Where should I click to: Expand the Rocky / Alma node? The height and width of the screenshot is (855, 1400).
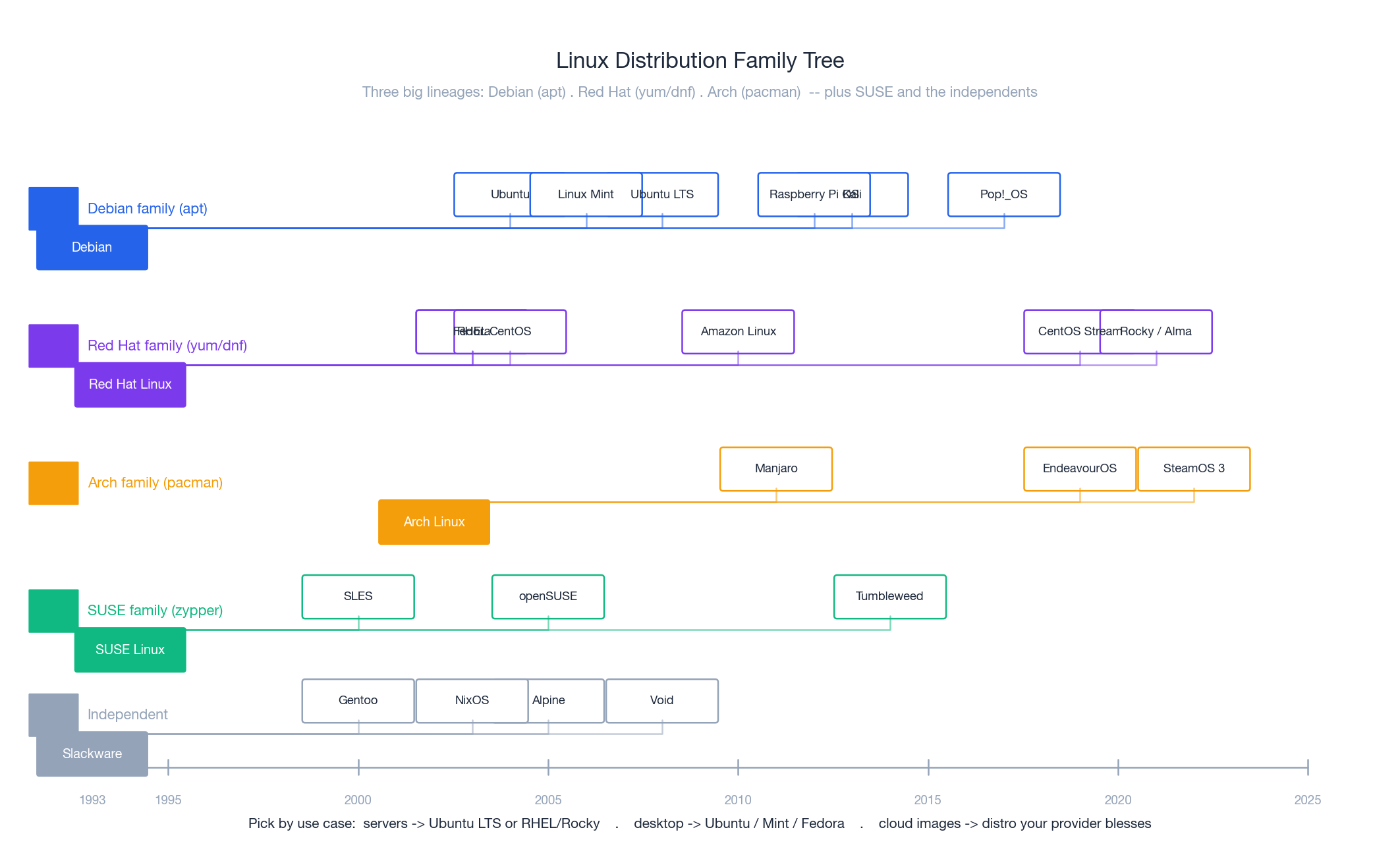1156,331
